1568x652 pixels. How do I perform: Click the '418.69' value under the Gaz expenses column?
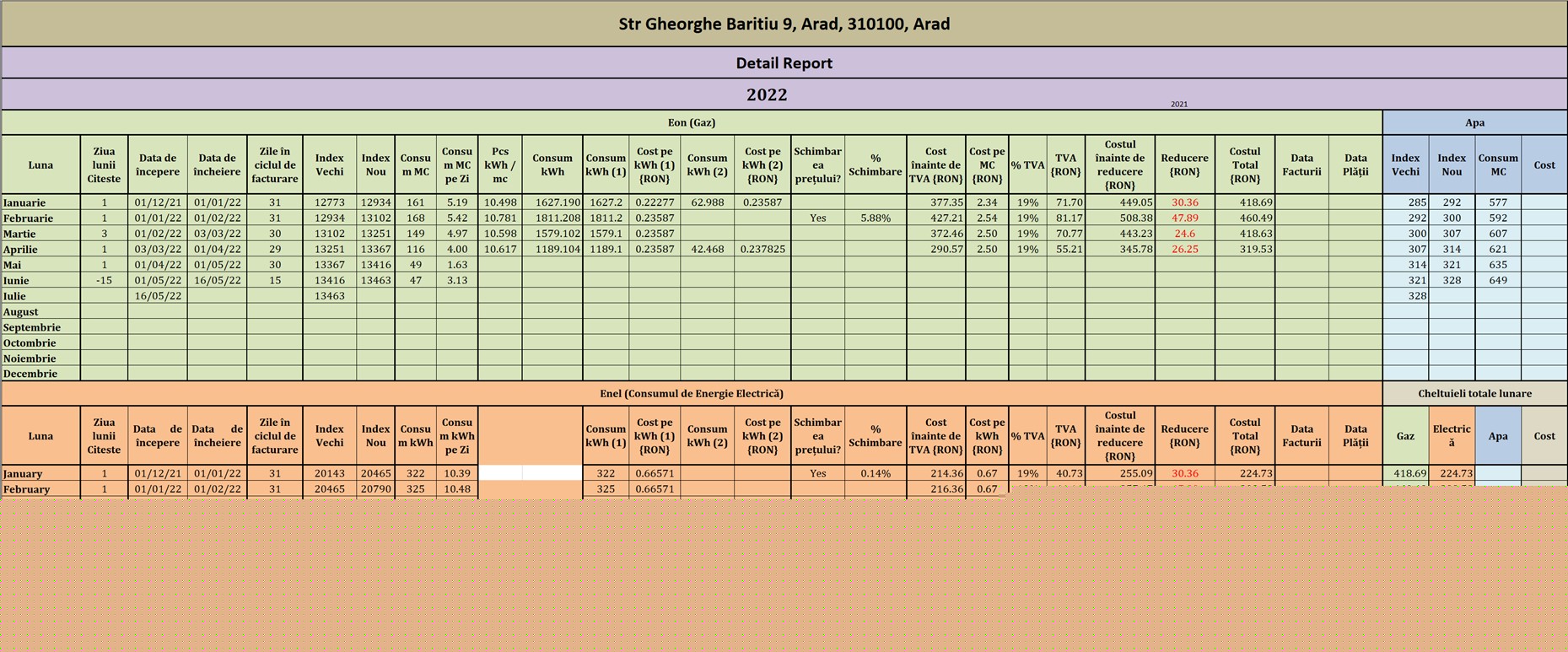(x=1405, y=474)
